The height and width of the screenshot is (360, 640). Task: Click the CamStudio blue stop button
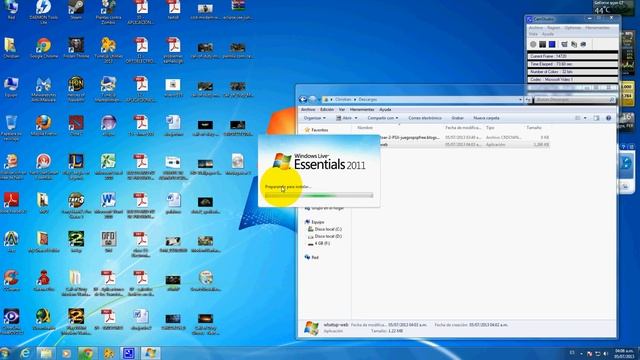[x=552, y=44]
